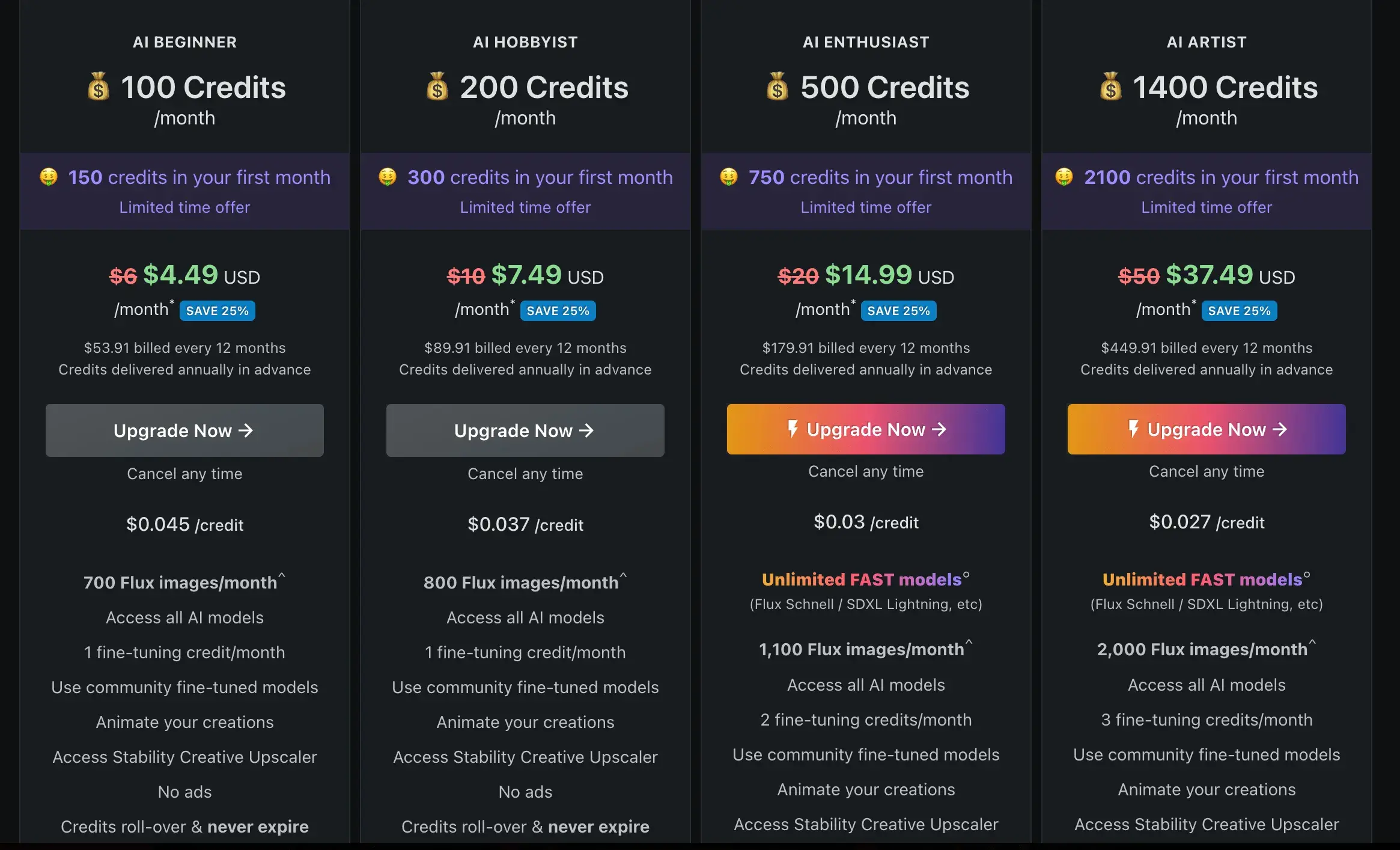Click the money bag icon beside 500 Credits
Viewport: 1400px width, 850px height.
pos(778,87)
